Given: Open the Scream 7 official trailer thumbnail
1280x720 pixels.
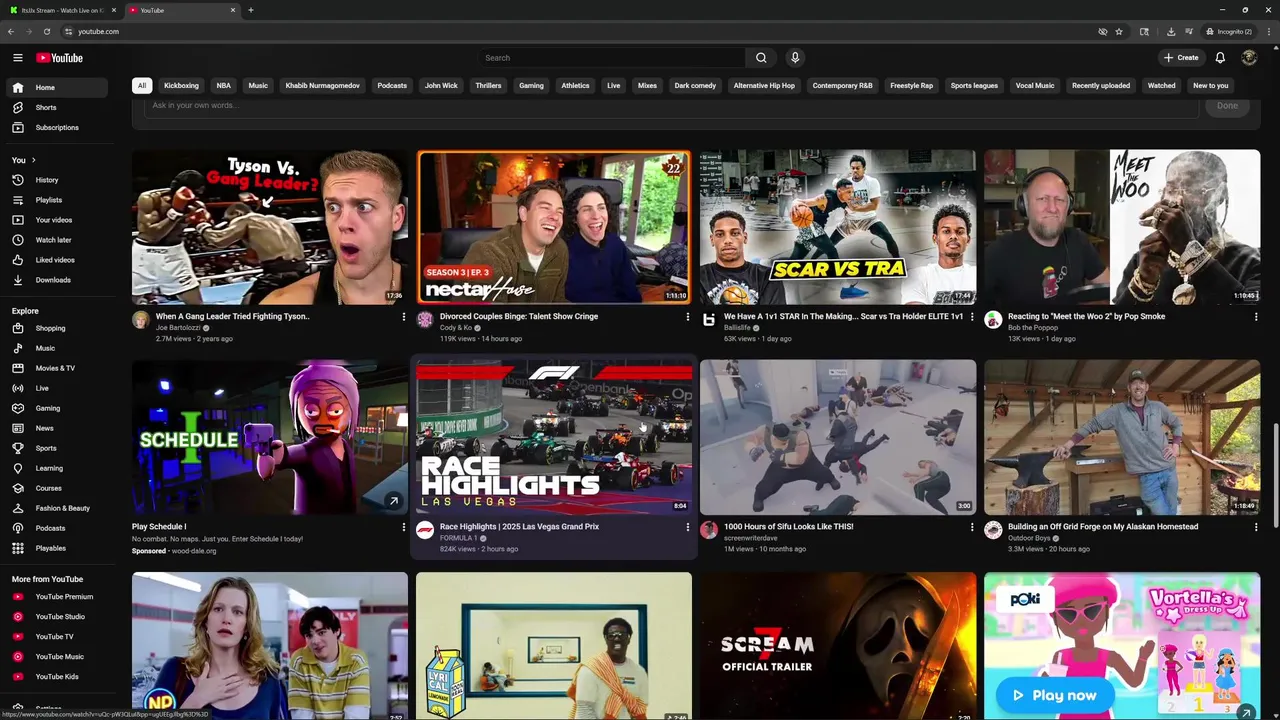Looking at the screenshot, I should [838, 646].
